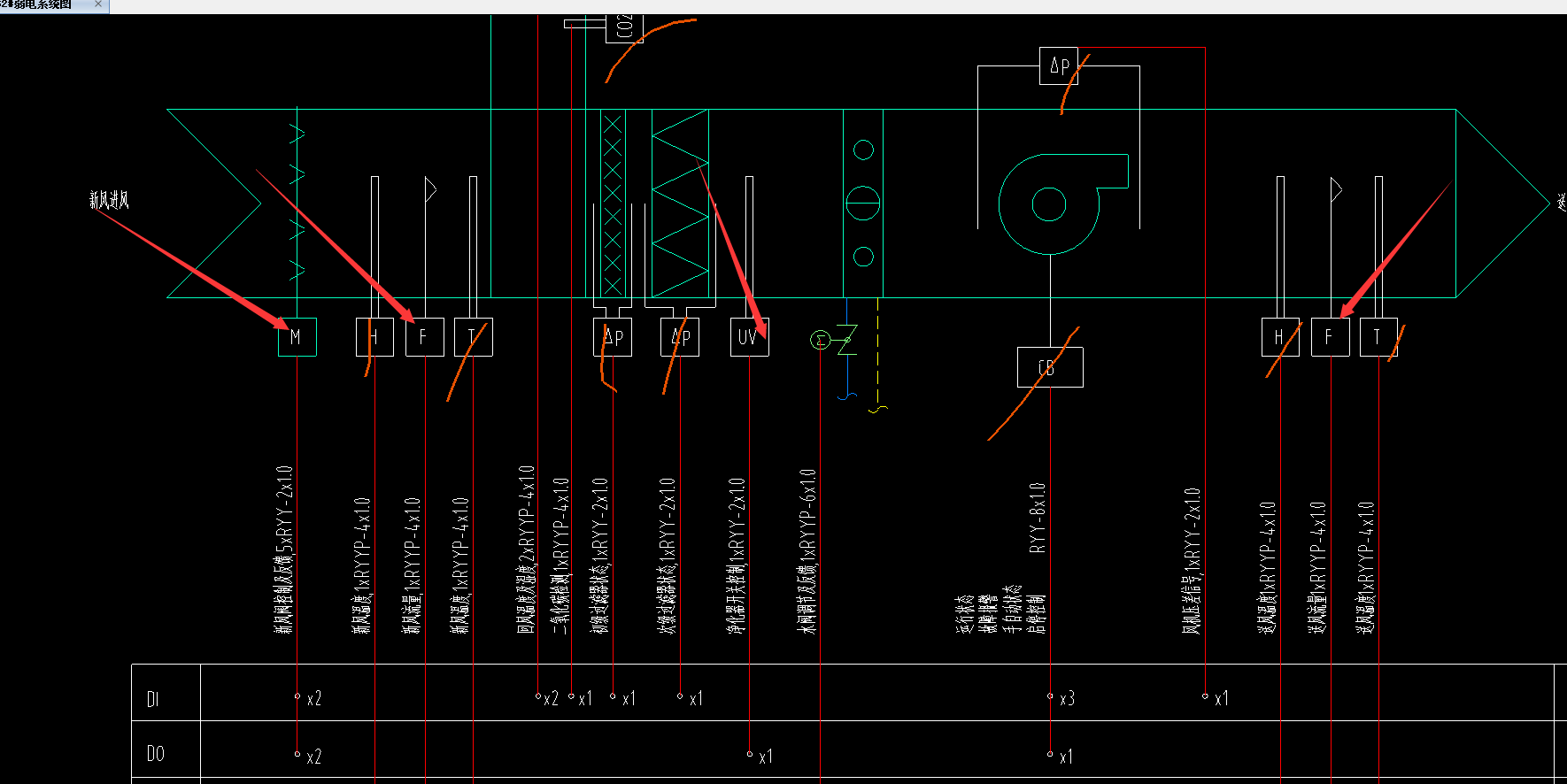Viewport: 1567px width, 784px height.
Task: Click the 次级过滤器状态 cable label
Action: coord(667,557)
